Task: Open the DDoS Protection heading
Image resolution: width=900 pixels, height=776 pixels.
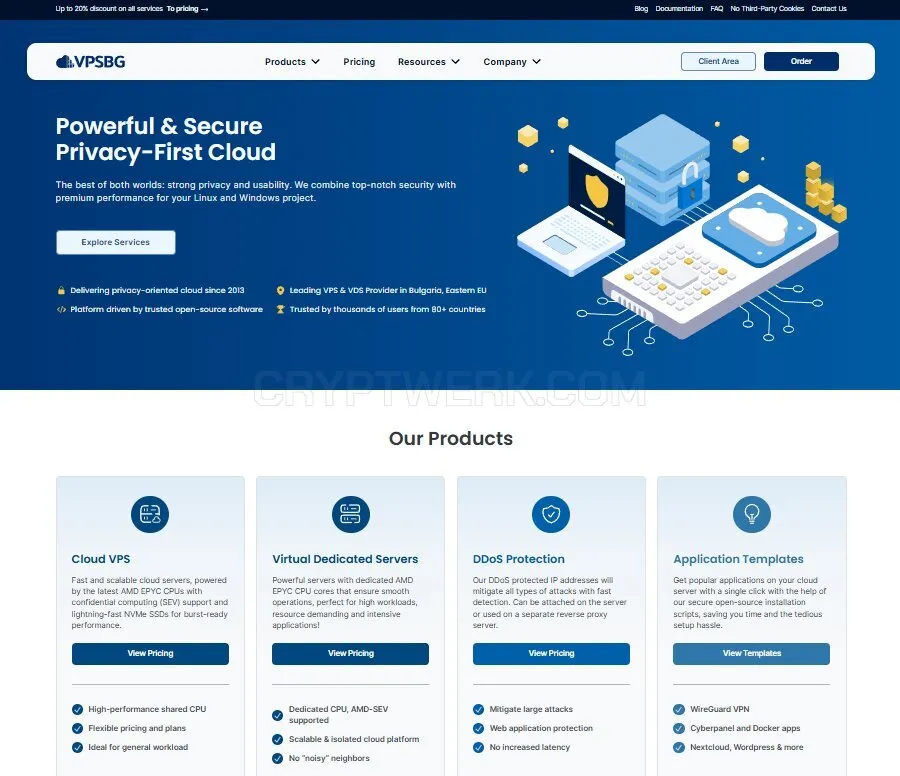Action: tap(519, 559)
